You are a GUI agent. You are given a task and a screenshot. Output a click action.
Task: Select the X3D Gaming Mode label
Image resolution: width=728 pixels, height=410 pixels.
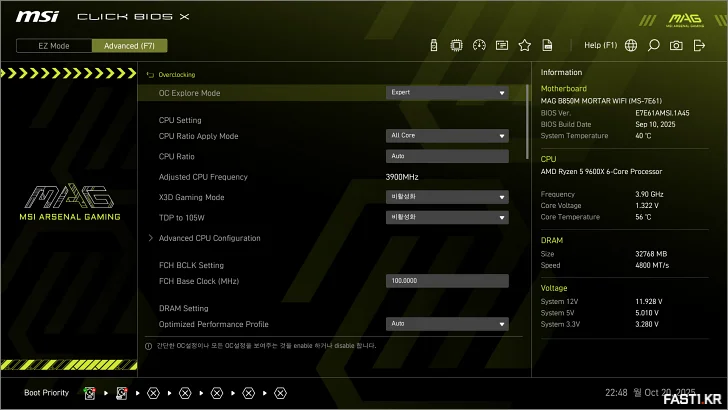(191, 197)
